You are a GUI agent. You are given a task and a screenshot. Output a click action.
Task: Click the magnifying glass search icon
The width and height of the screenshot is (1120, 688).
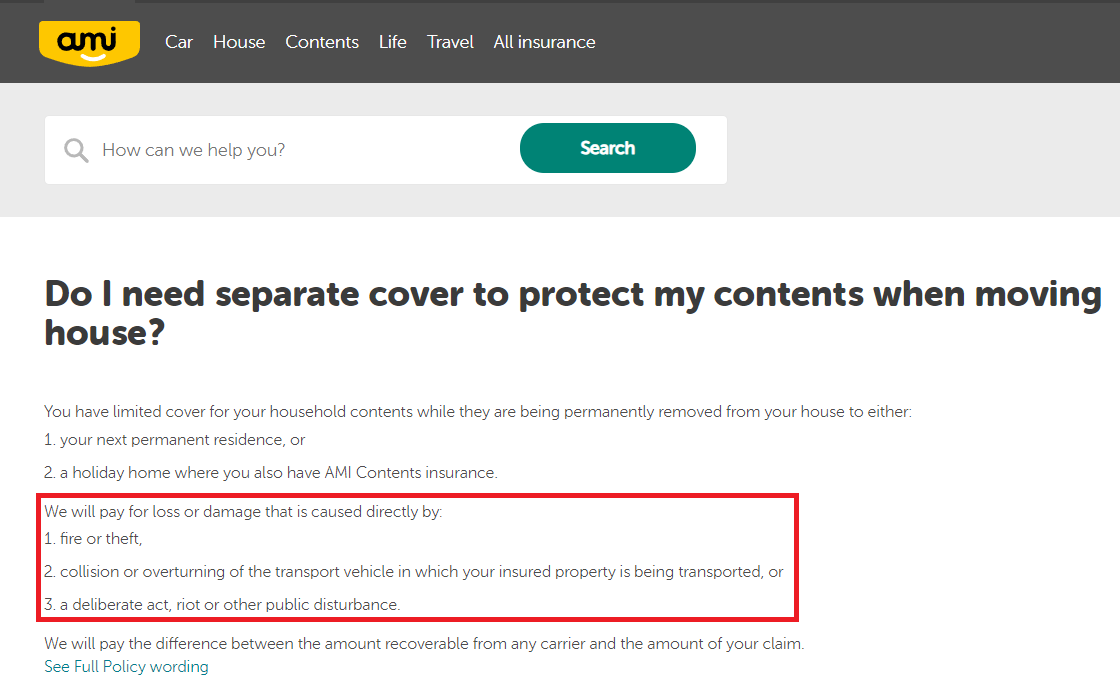(x=76, y=150)
